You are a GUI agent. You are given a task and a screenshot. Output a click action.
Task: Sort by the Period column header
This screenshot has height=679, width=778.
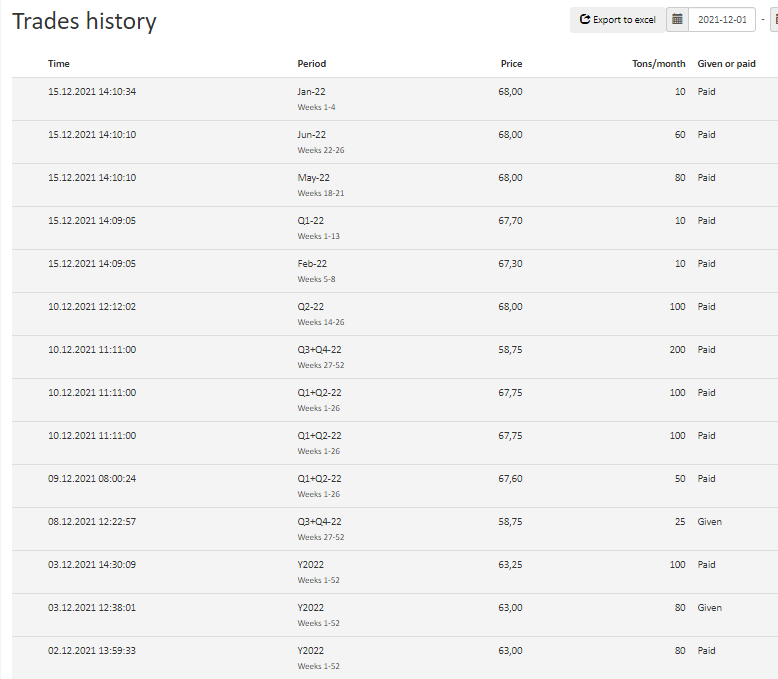click(x=312, y=64)
